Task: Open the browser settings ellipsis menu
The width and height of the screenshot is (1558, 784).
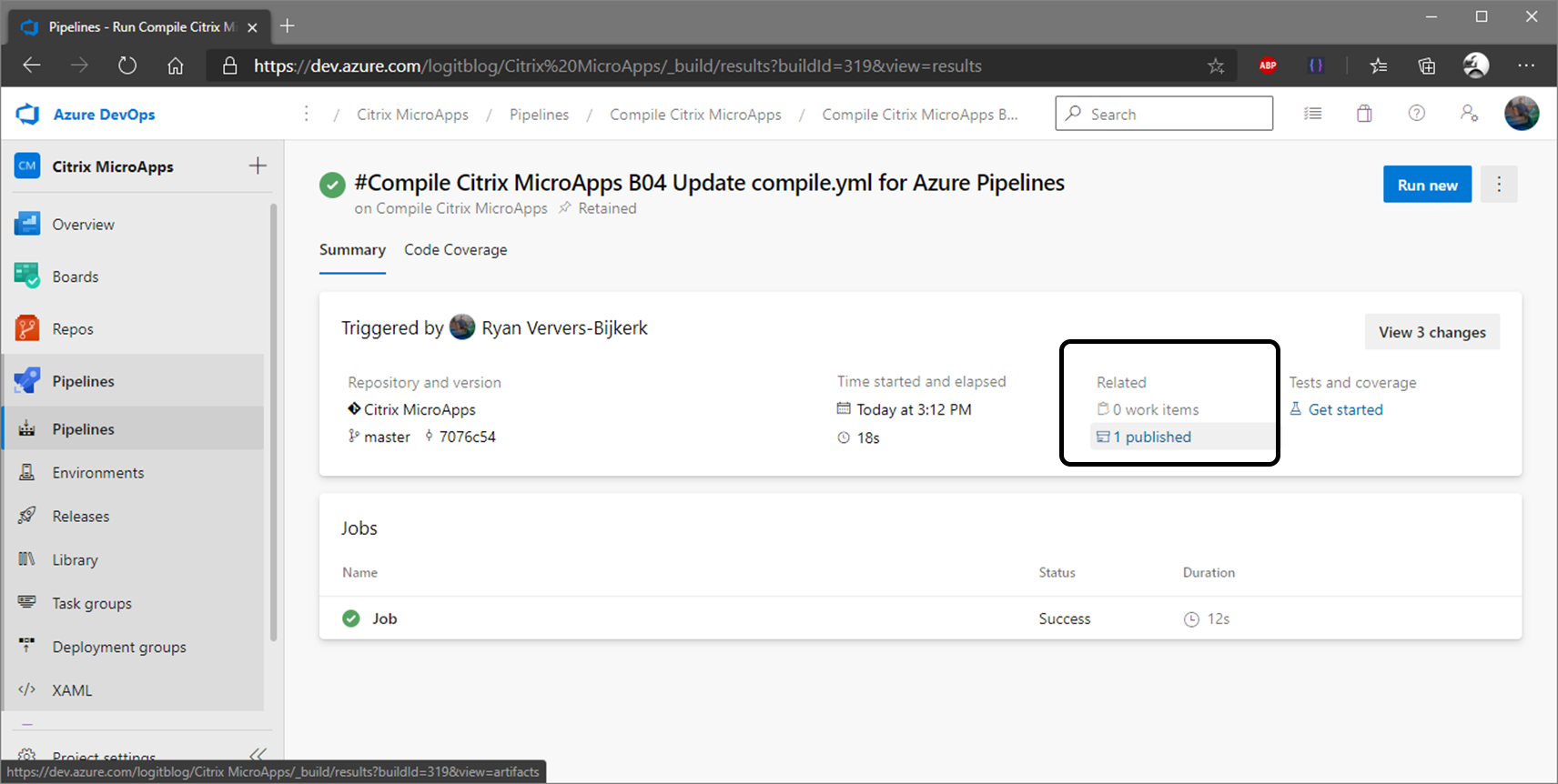Action: [1526, 65]
